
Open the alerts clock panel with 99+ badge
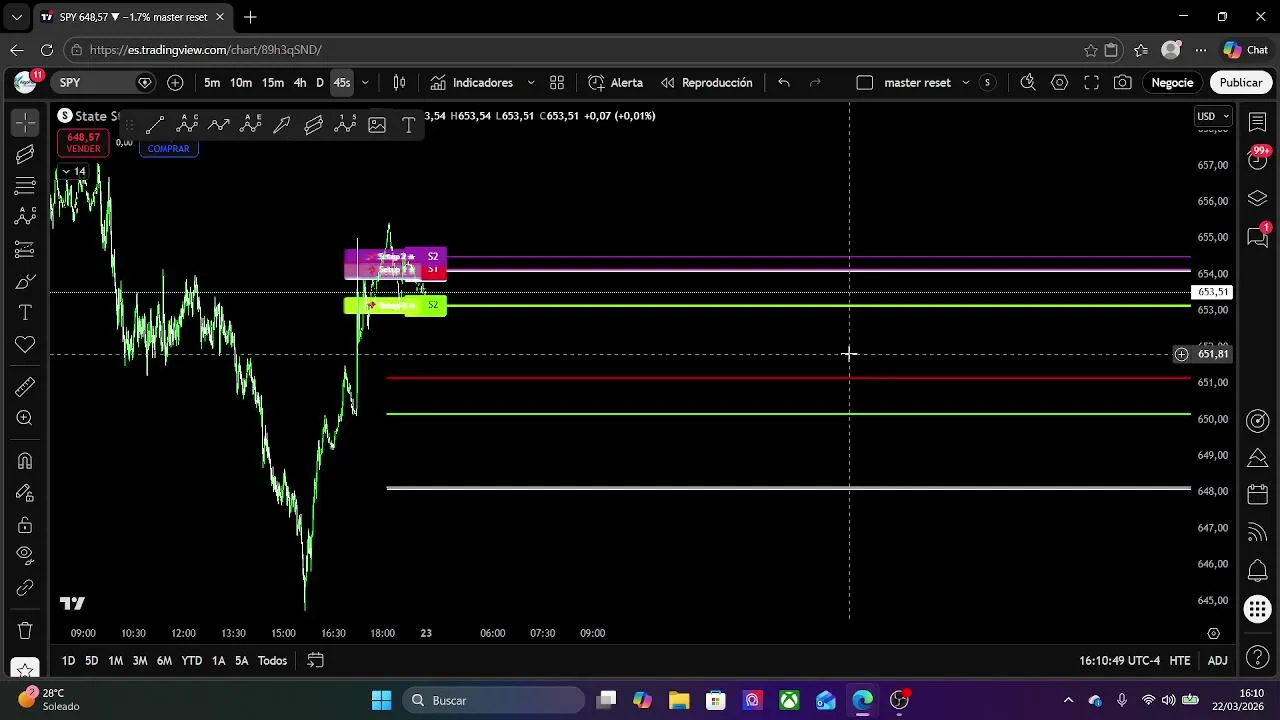[1258, 159]
